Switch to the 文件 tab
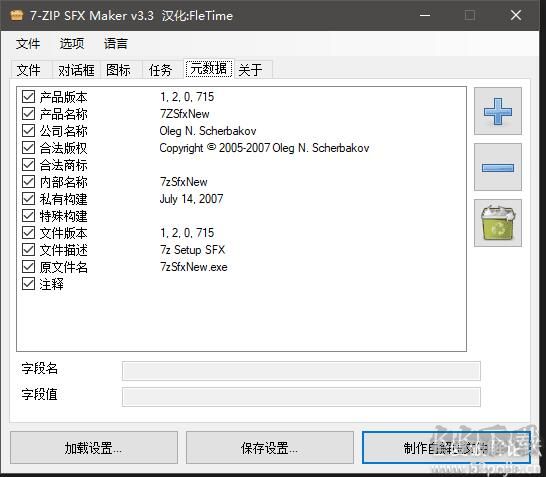Screen dimensions: 546x477 31,70
